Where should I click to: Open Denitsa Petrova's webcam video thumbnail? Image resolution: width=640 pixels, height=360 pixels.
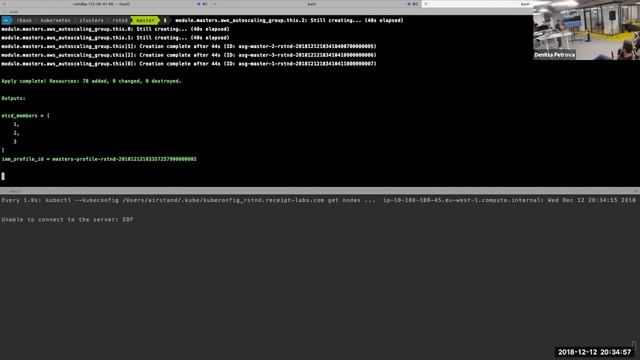tap(587, 30)
